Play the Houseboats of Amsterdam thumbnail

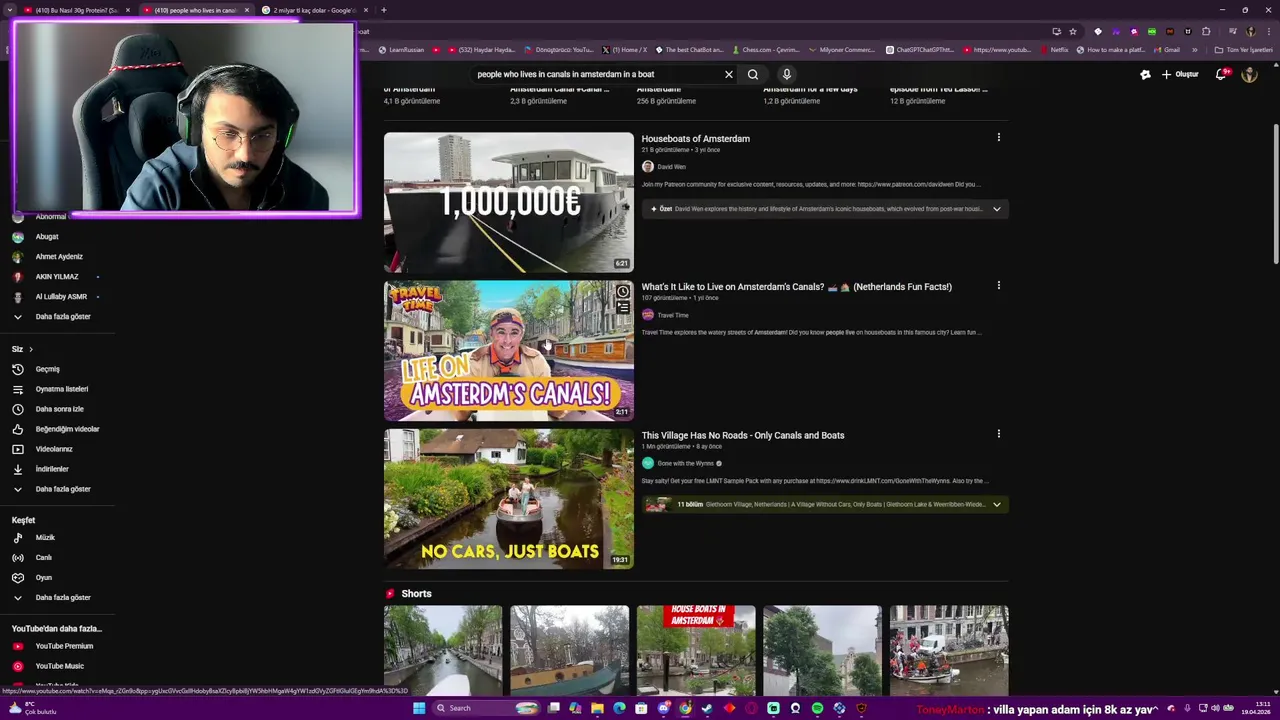[x=509, y=202]
